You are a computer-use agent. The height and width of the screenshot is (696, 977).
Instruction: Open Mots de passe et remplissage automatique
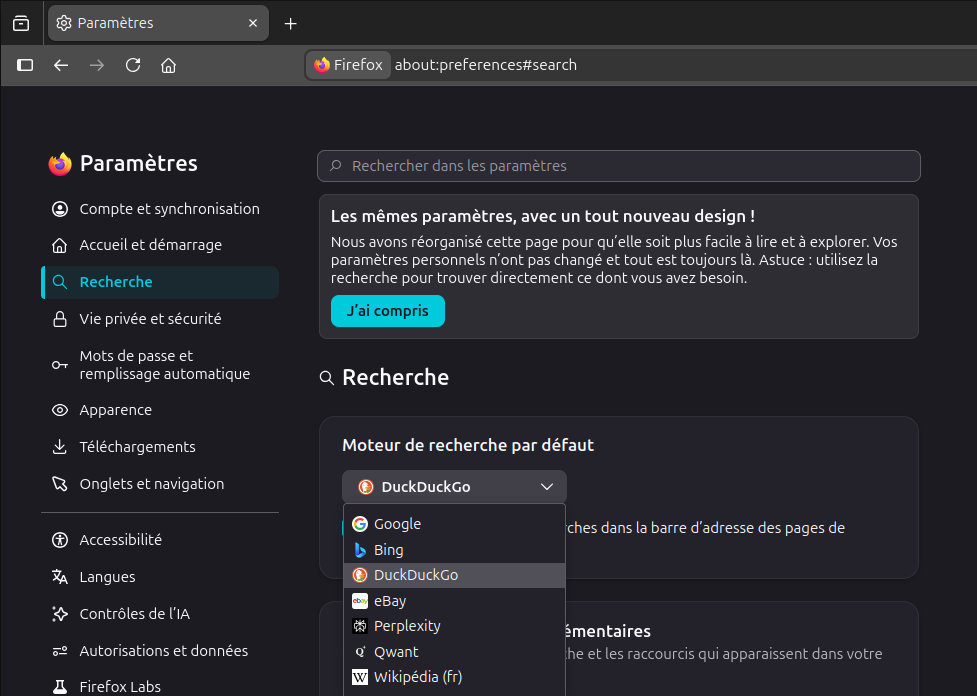pos(160,365)
